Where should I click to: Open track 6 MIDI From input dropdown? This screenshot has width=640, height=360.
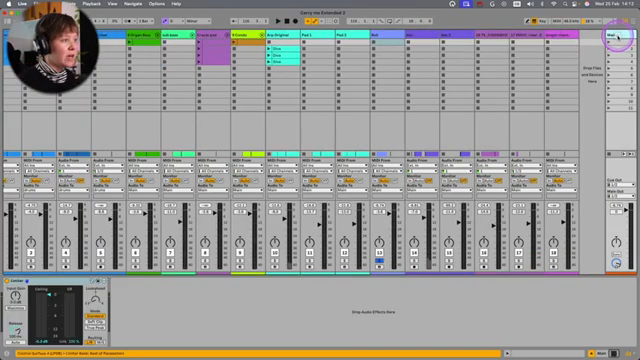[144, 165]
